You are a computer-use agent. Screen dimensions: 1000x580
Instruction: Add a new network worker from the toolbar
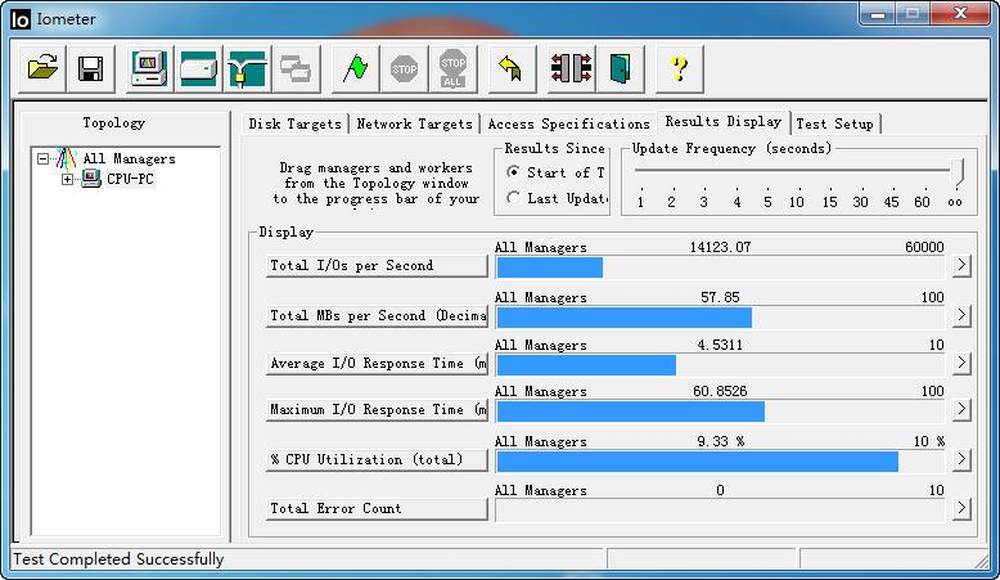pos(247,68)
